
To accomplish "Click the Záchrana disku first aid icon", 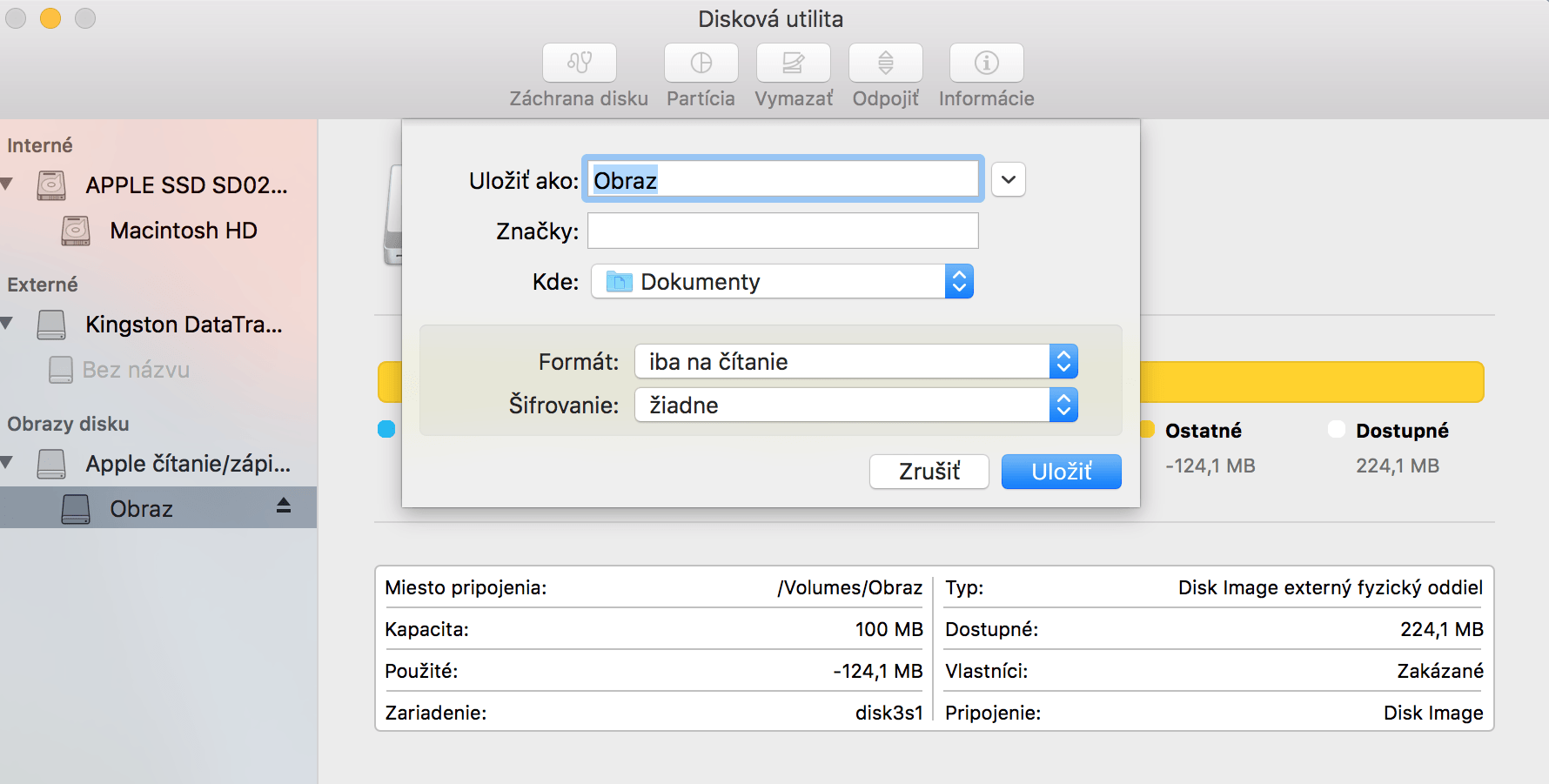I will tap(579, 63).
